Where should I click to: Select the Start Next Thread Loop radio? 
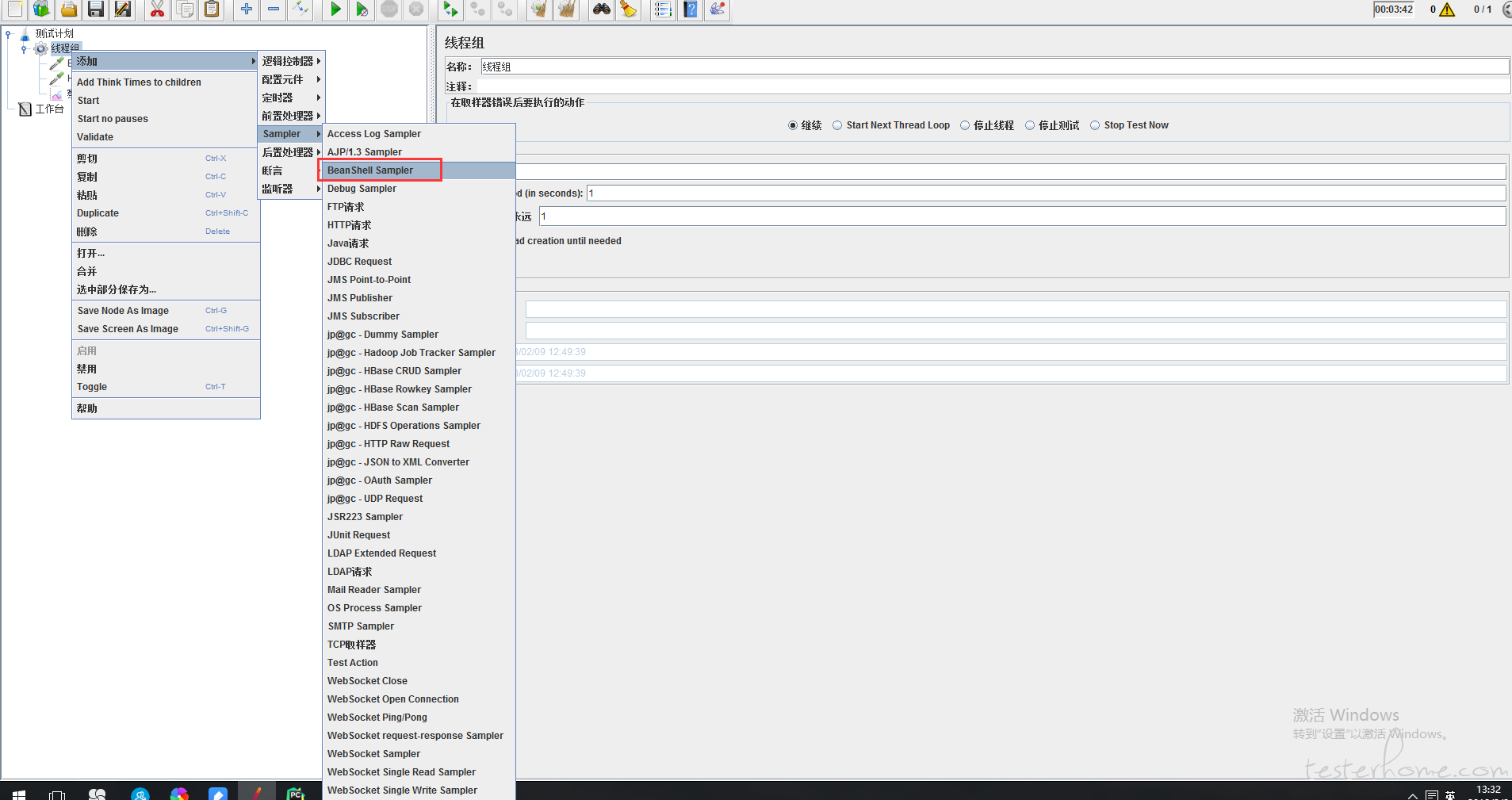837,125
